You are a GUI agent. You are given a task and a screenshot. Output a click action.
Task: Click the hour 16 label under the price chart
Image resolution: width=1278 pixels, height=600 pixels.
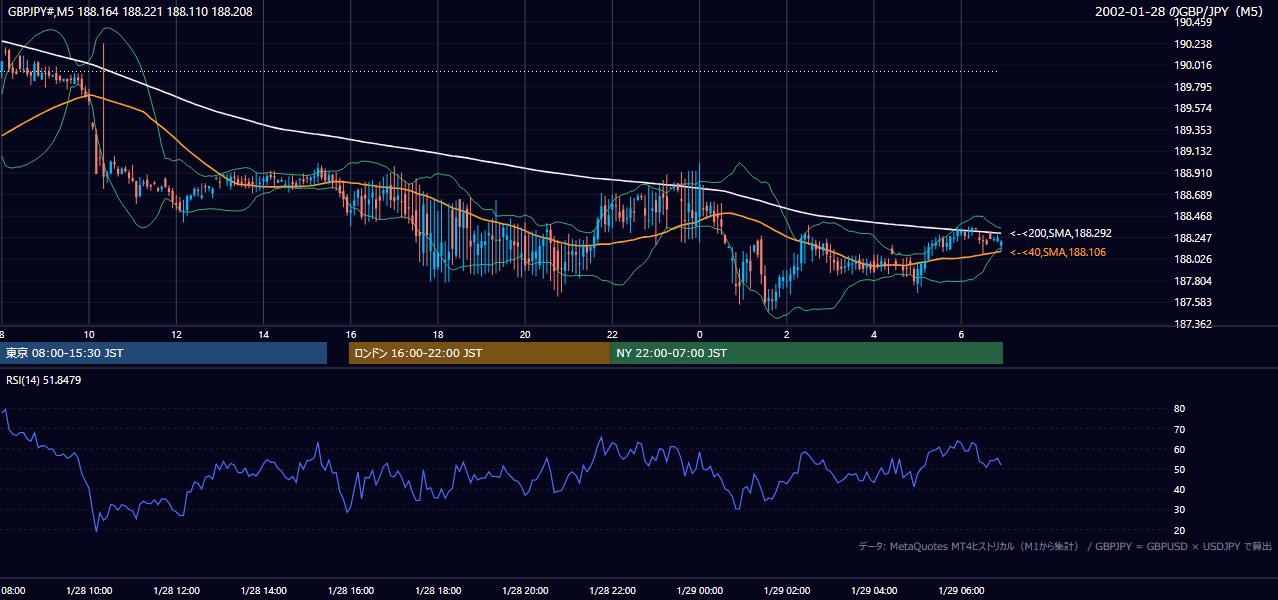[x=351, y=334]
